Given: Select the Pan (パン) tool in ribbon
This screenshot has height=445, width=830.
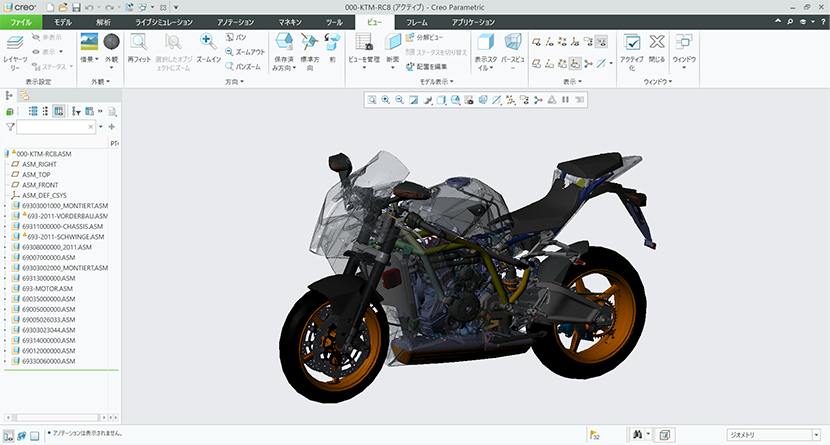Looking at the screenshot, I should [236, 37].
